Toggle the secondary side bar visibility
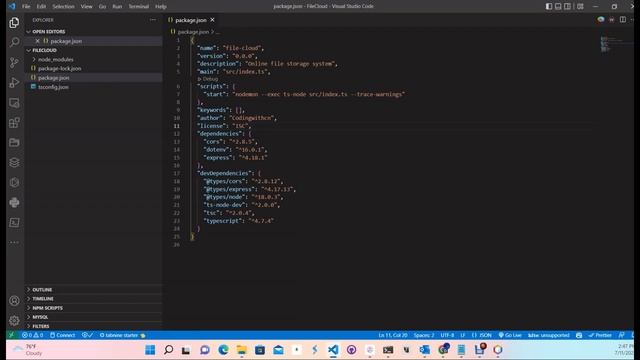Screen dimensions: 640x360 click(x=567, y=6)
